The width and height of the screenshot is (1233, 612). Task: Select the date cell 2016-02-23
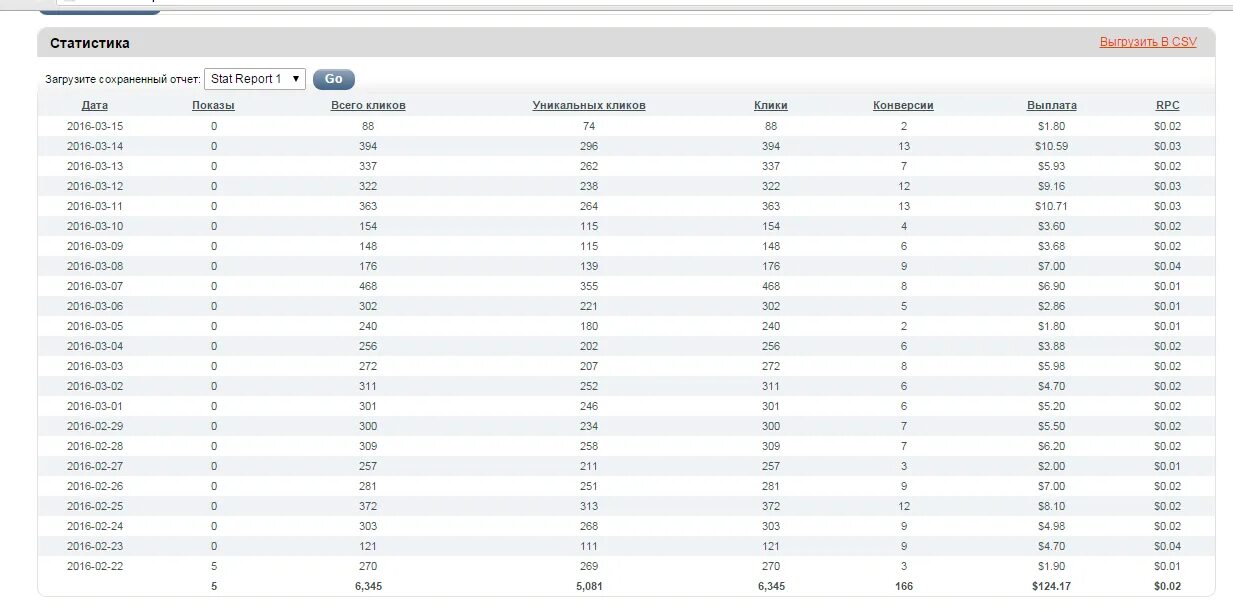pyautogui.click(x=95, y=546)
